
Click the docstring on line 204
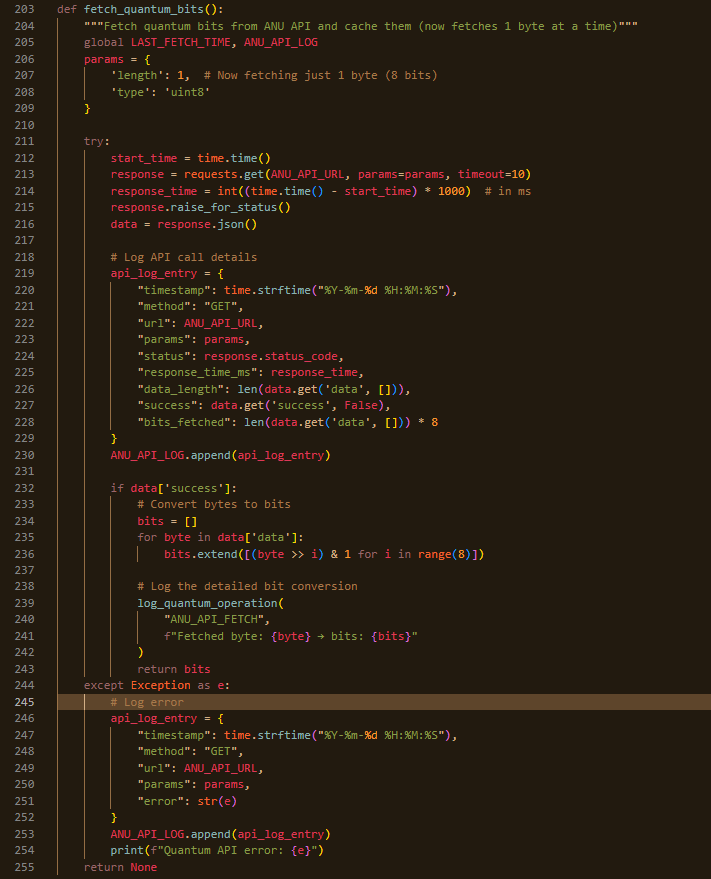[x=361, y=26]
